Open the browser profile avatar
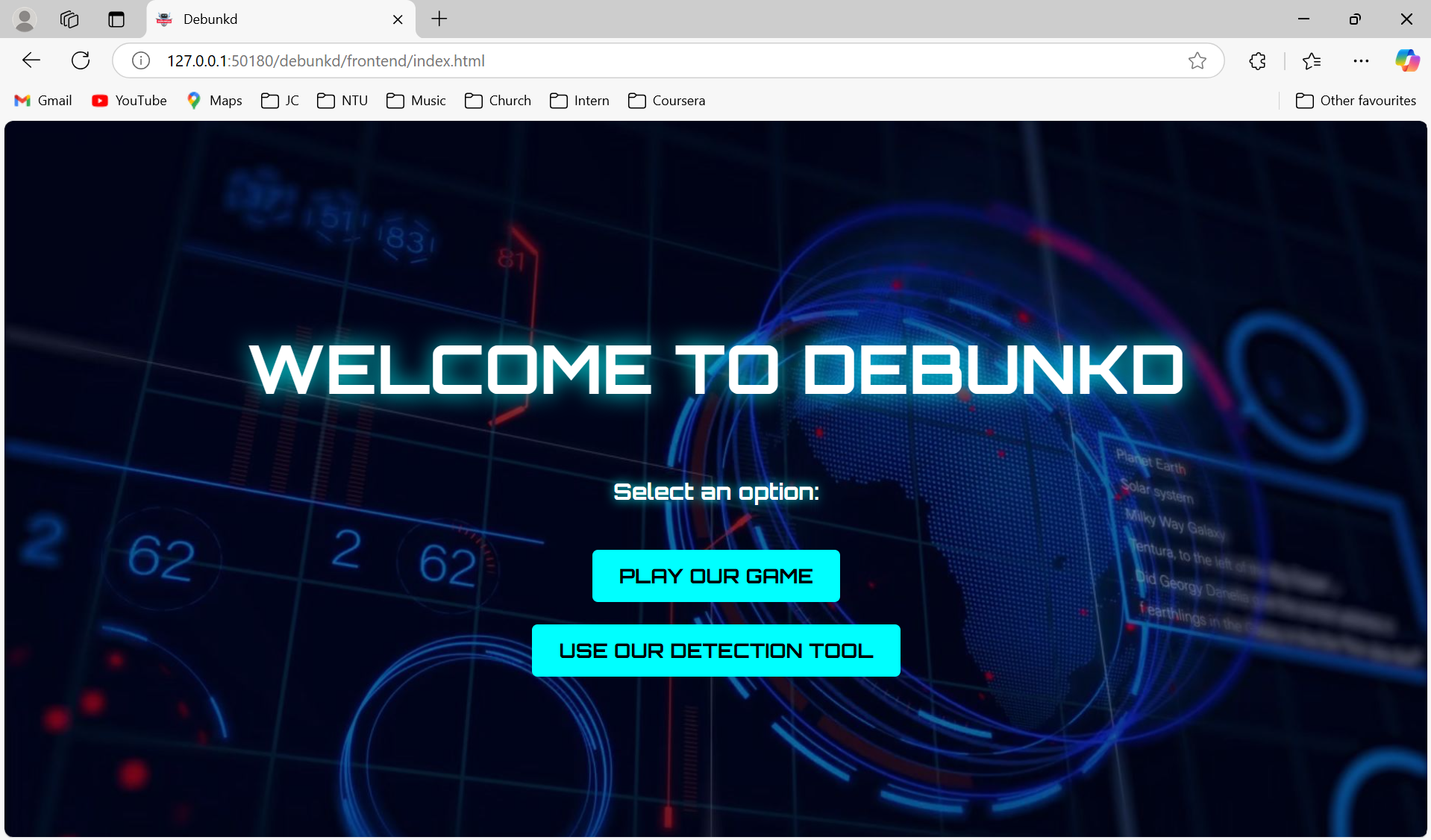Viewport: 1431px width, 840px height. coord(25,19)
